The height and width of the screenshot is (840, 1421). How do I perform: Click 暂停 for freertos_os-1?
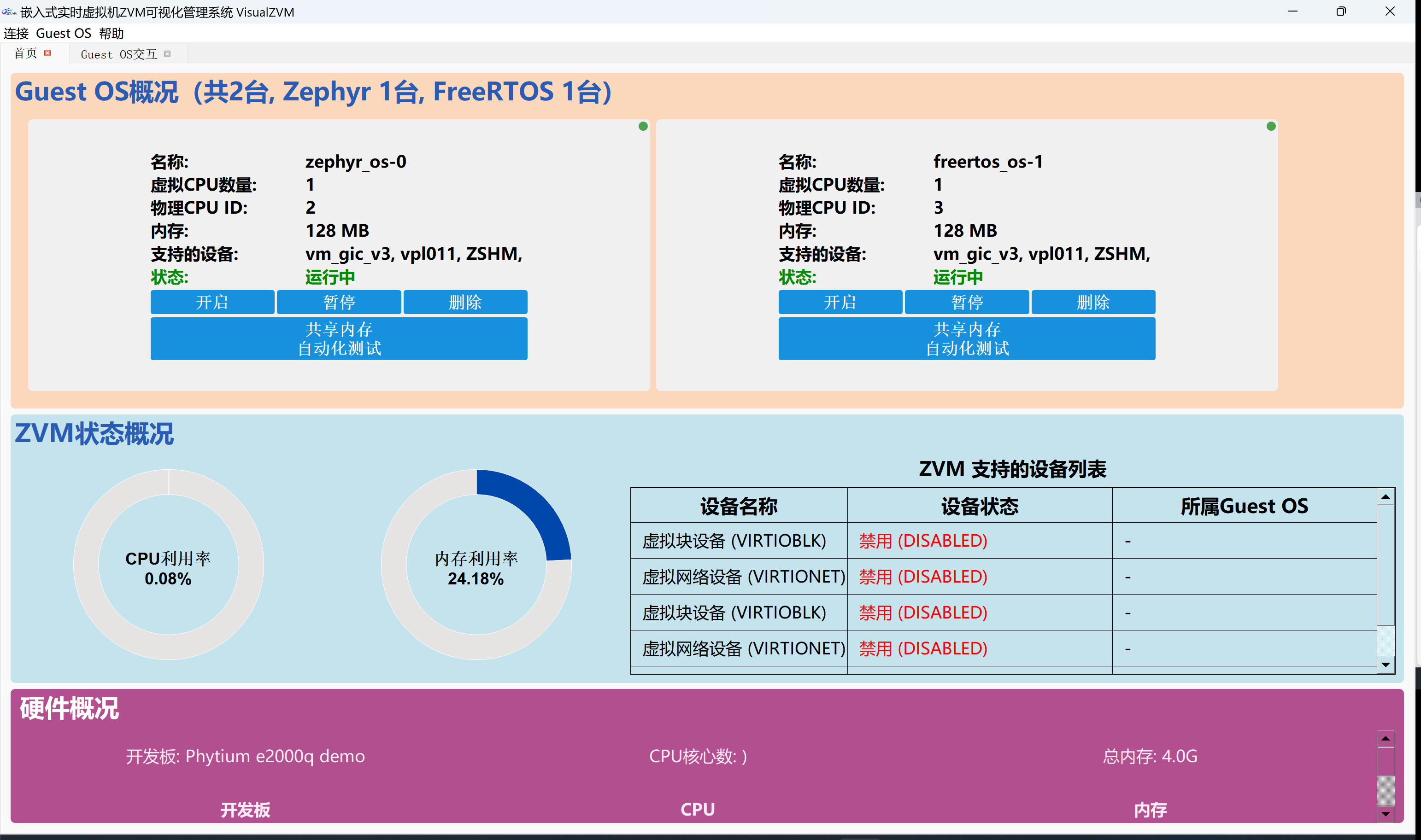click(x=967, y=302)
